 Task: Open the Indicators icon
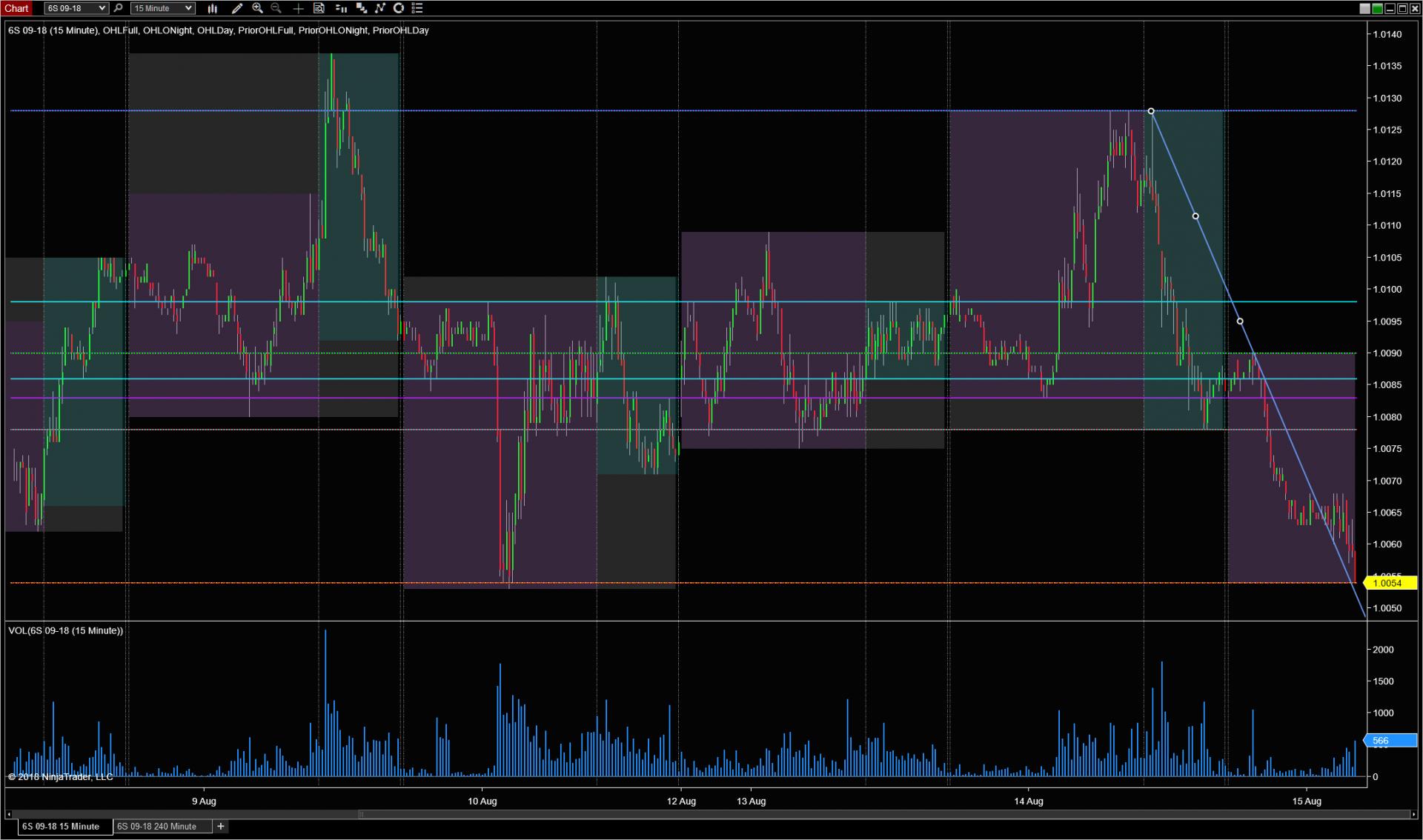click(x=380, y=8)
